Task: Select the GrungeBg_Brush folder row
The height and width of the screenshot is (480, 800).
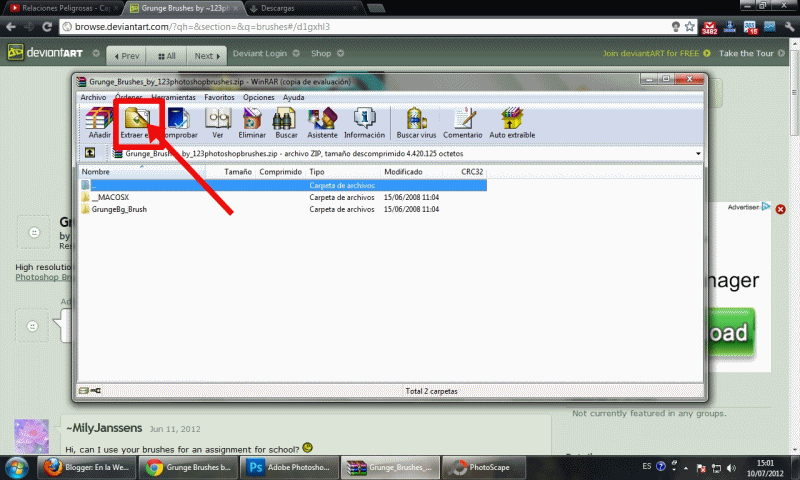Action: click(x=283, y=209)
